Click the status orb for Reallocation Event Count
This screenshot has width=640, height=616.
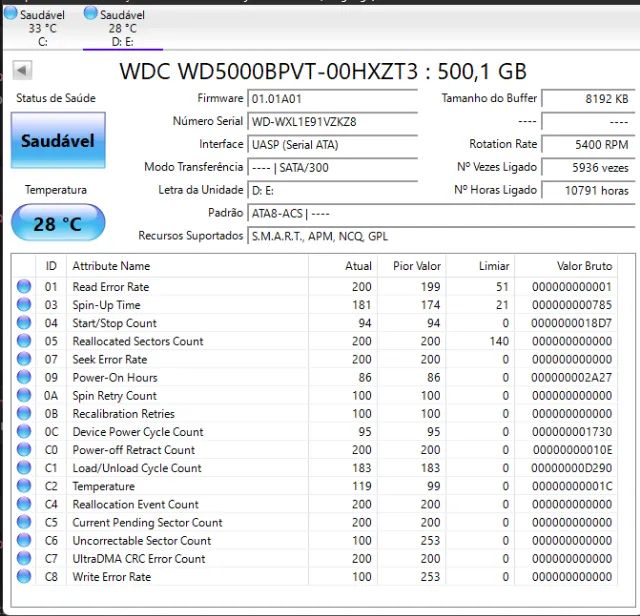tap(24, 504)
